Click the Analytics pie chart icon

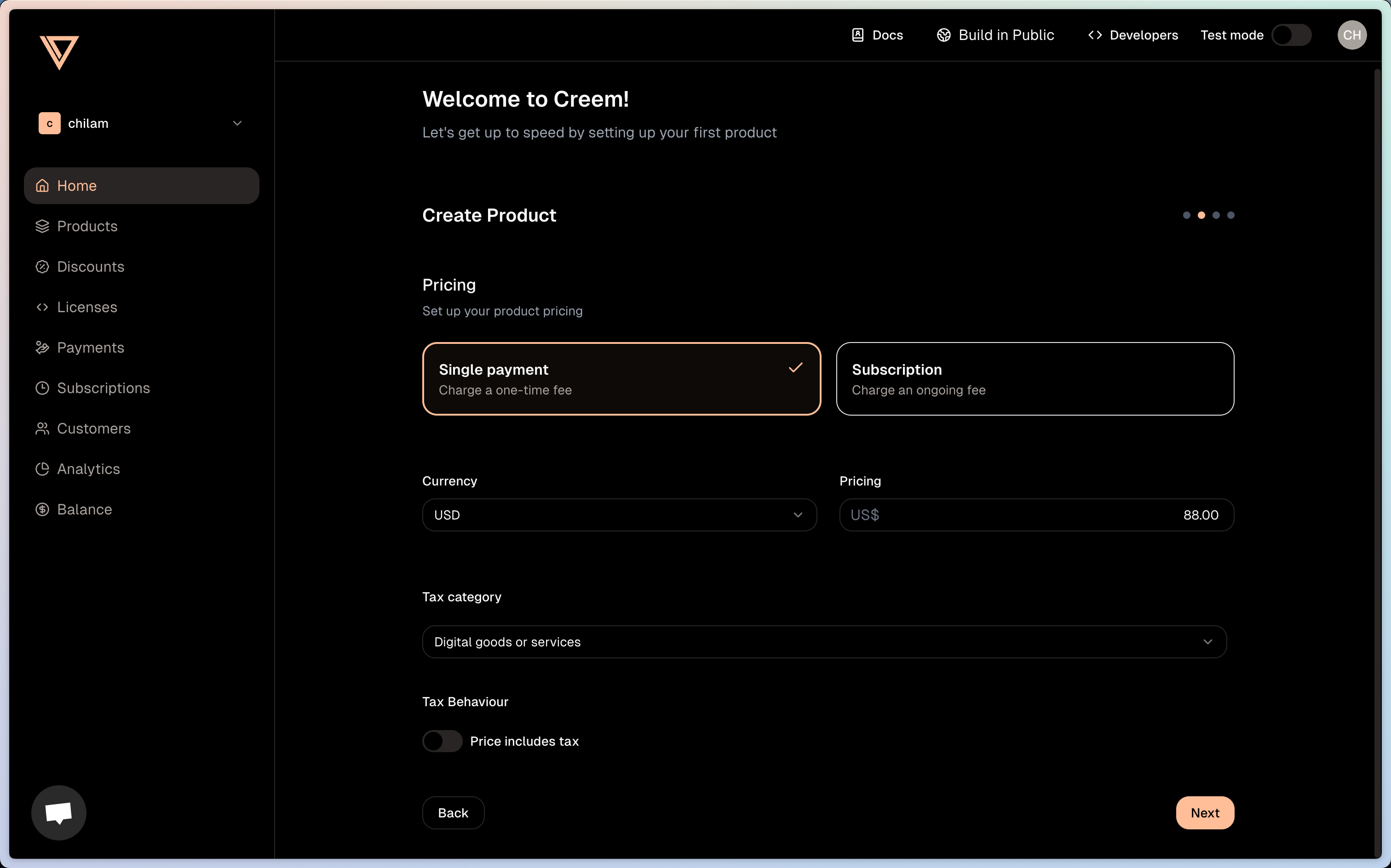[42, 469]
